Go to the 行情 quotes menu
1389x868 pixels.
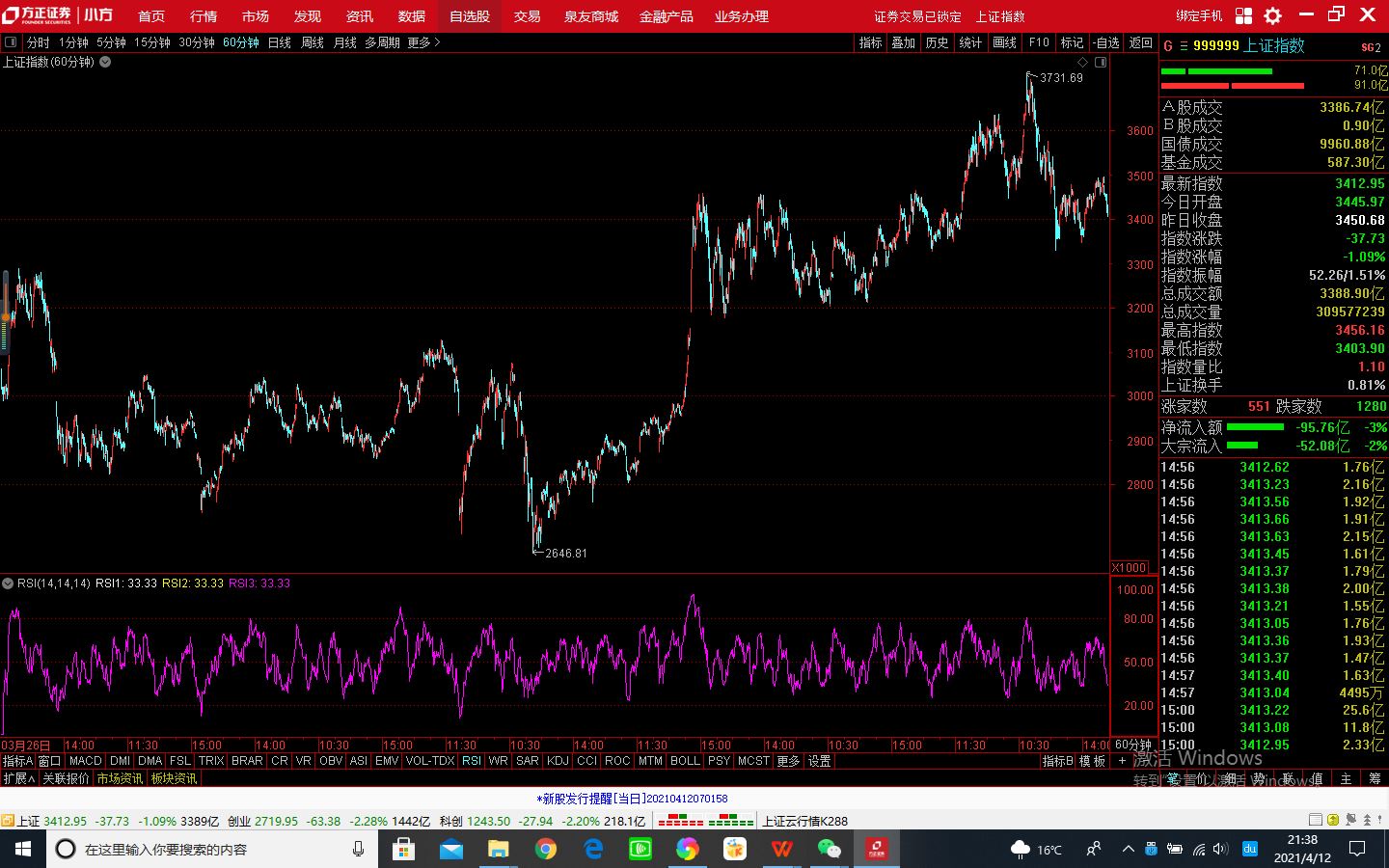coord(204,16)
